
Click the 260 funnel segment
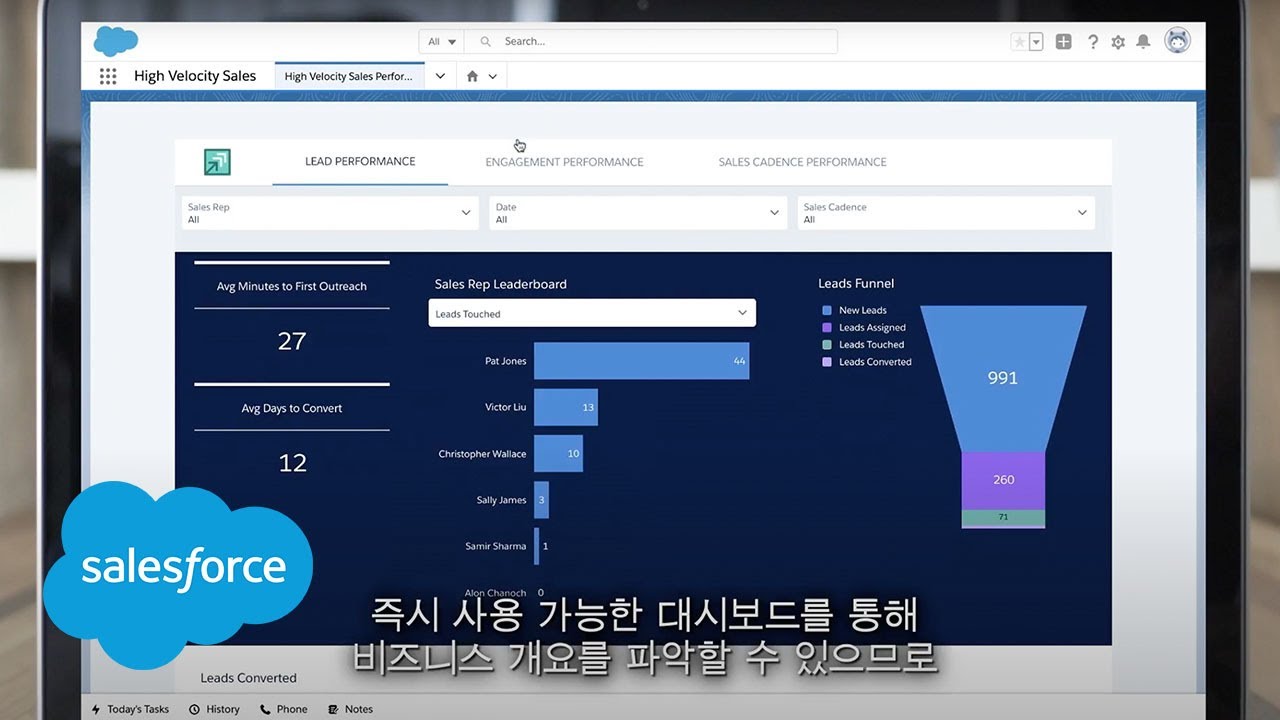[x=1003, y=480]
